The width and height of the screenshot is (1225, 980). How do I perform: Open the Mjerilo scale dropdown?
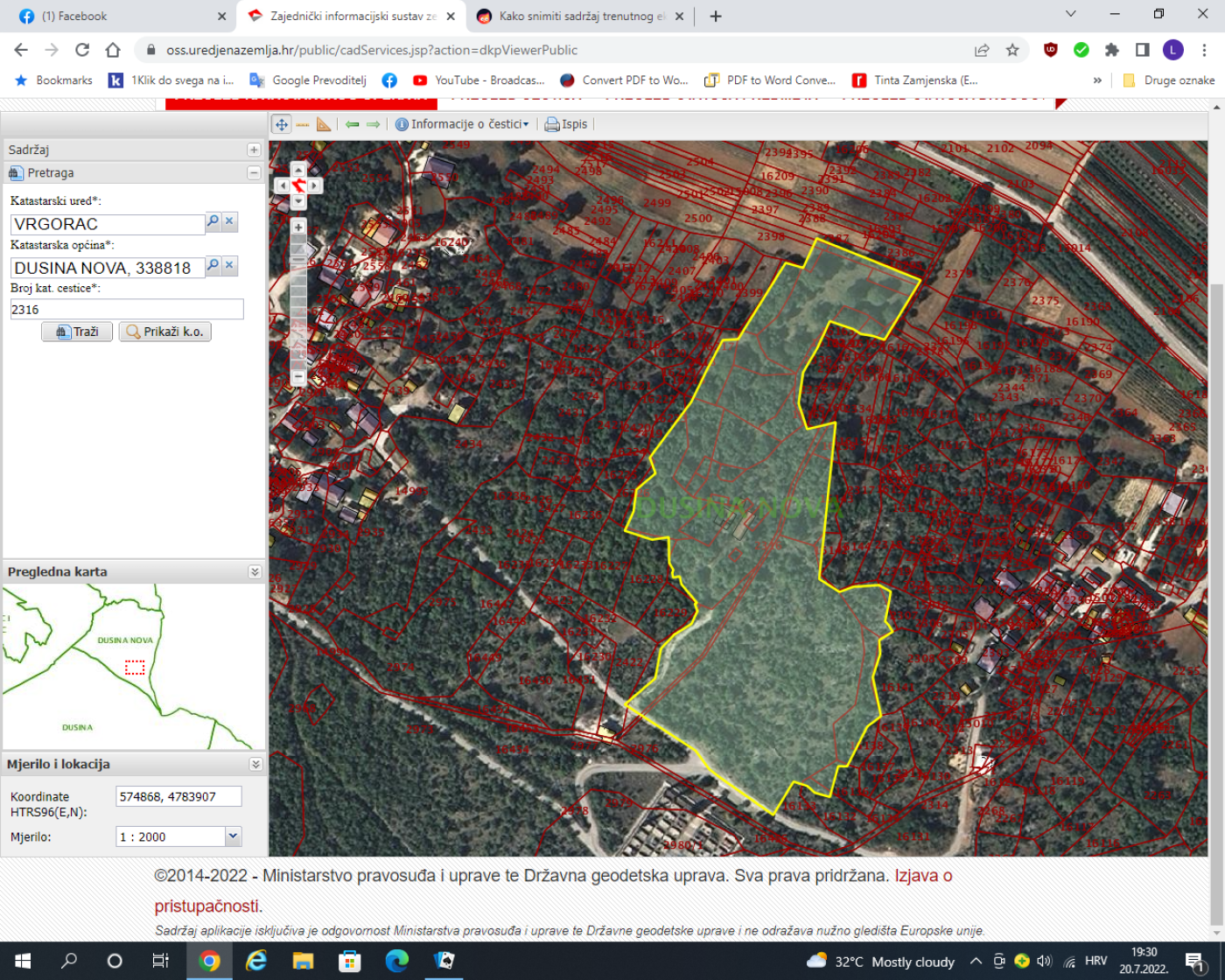click(233, 836)
